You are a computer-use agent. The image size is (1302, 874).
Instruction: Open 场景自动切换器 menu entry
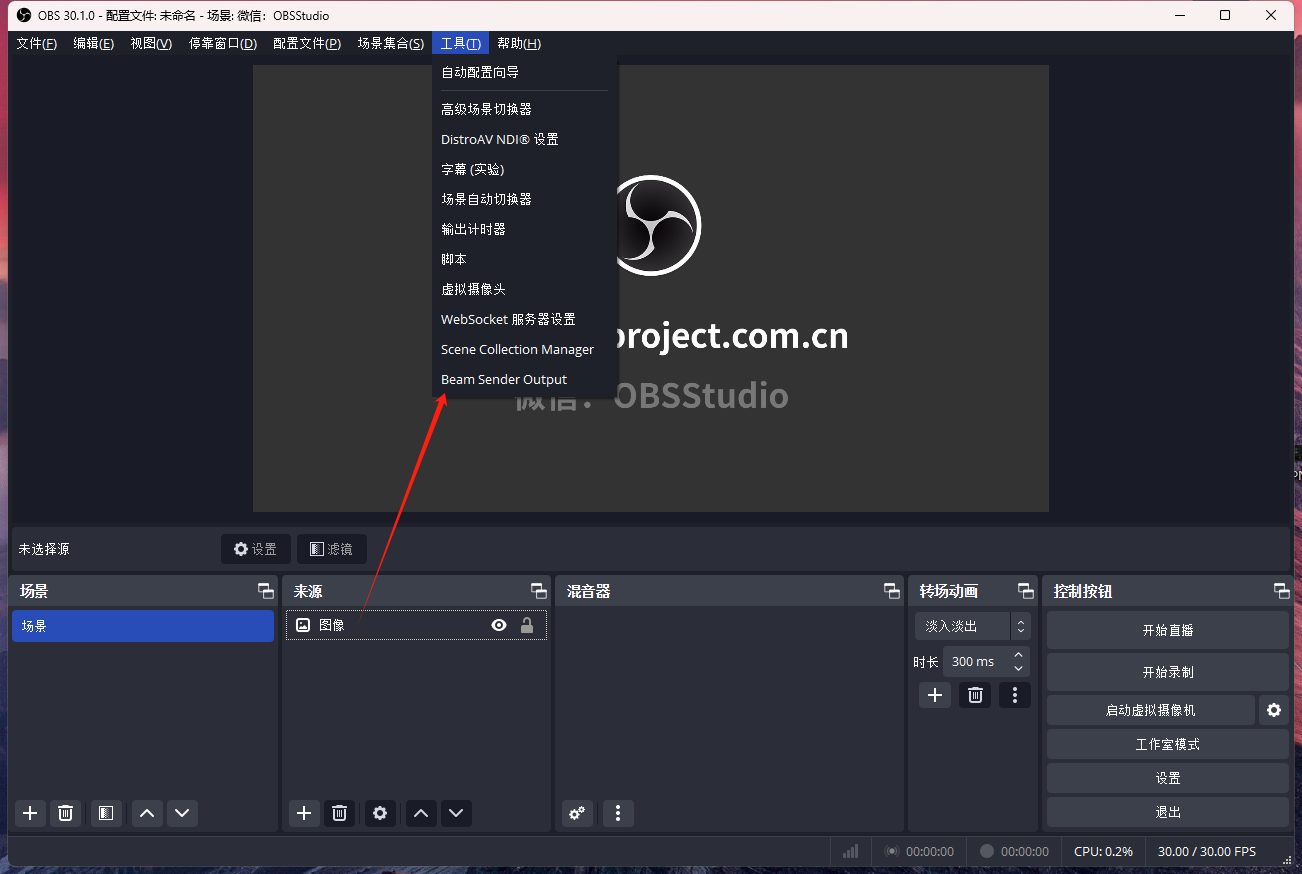point(526,199)
